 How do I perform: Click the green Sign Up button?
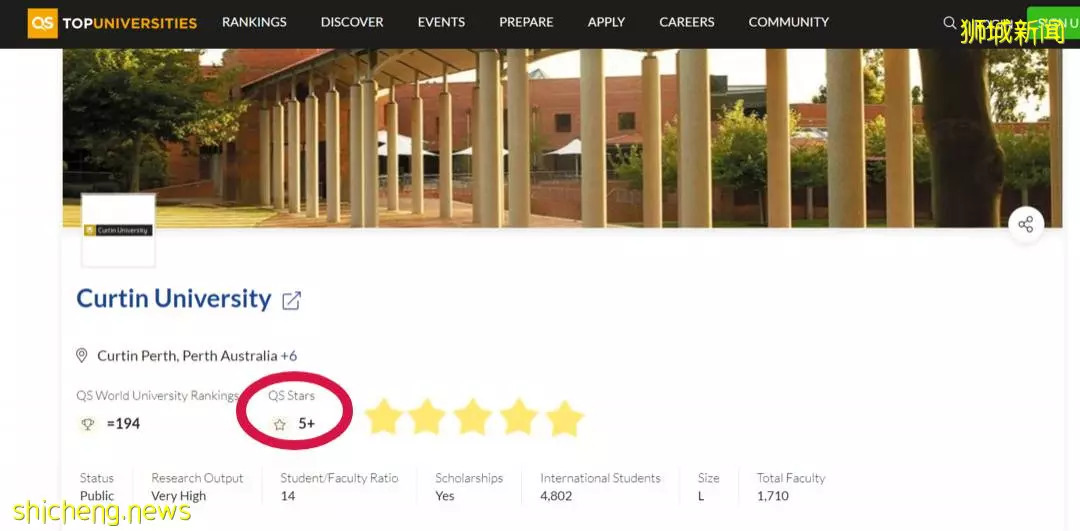[x=1053, y=23]
